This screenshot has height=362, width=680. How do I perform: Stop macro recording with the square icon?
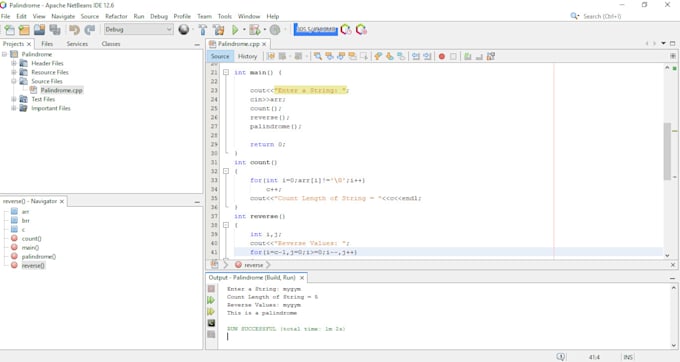453,56
